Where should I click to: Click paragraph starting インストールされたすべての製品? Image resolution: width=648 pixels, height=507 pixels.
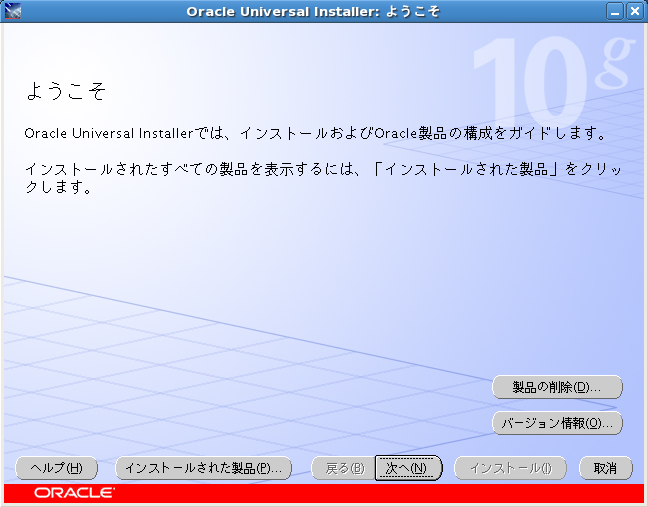[x=323, y=178]
